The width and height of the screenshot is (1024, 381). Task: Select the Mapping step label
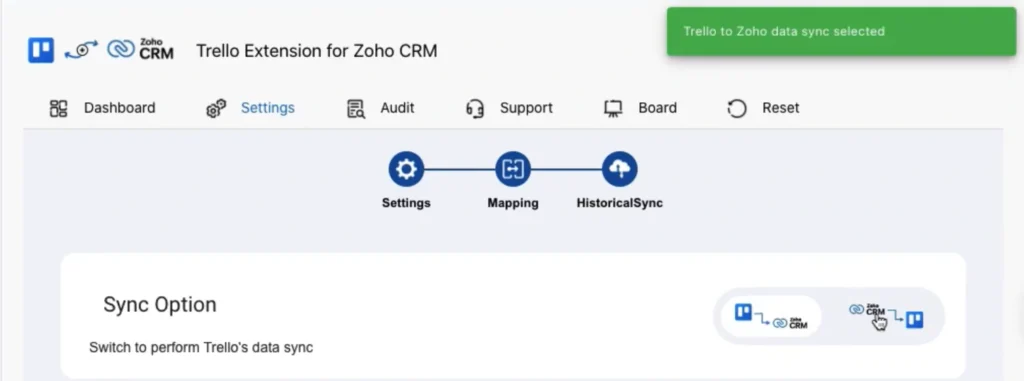(513, 203)
